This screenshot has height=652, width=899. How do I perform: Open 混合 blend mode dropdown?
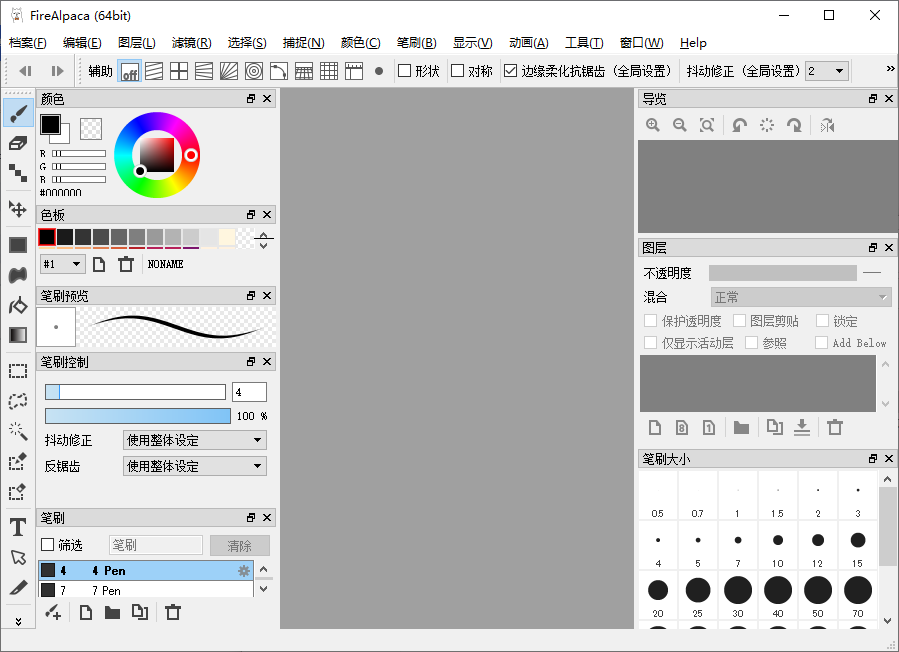(801, 297)
